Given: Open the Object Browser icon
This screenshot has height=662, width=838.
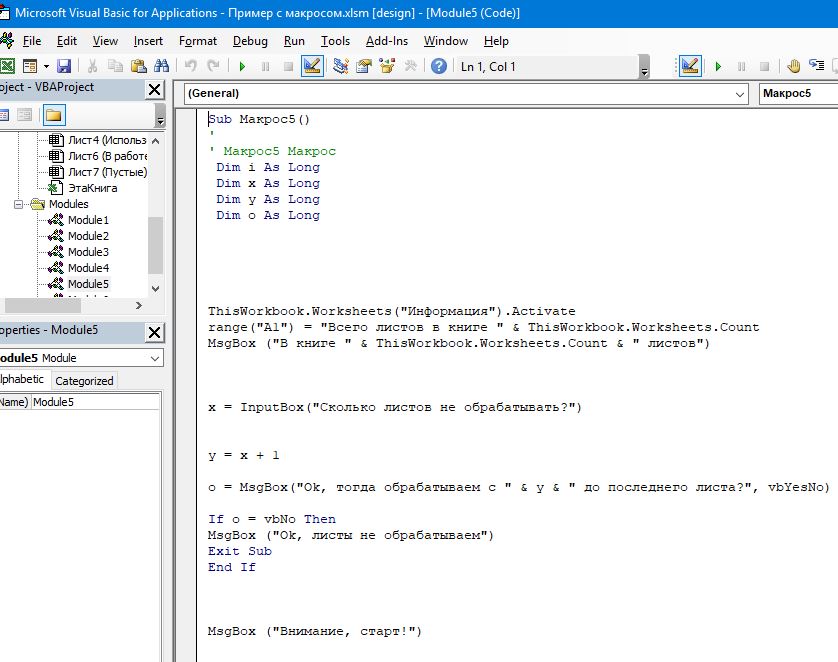Looking at the screenshot, I should (386, 66).
